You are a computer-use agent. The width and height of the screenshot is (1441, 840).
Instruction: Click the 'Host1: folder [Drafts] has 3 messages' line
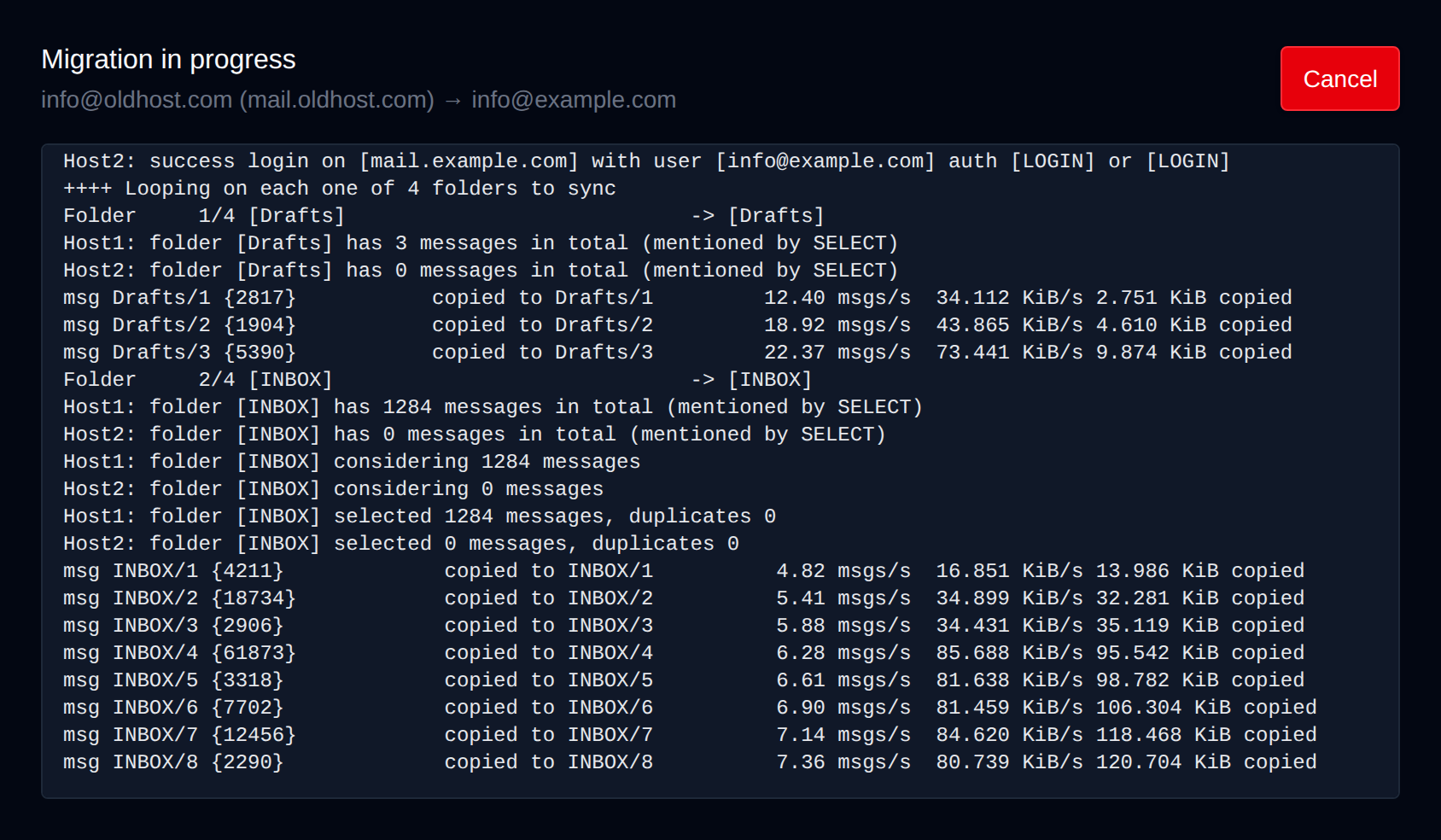click(481, 243)
